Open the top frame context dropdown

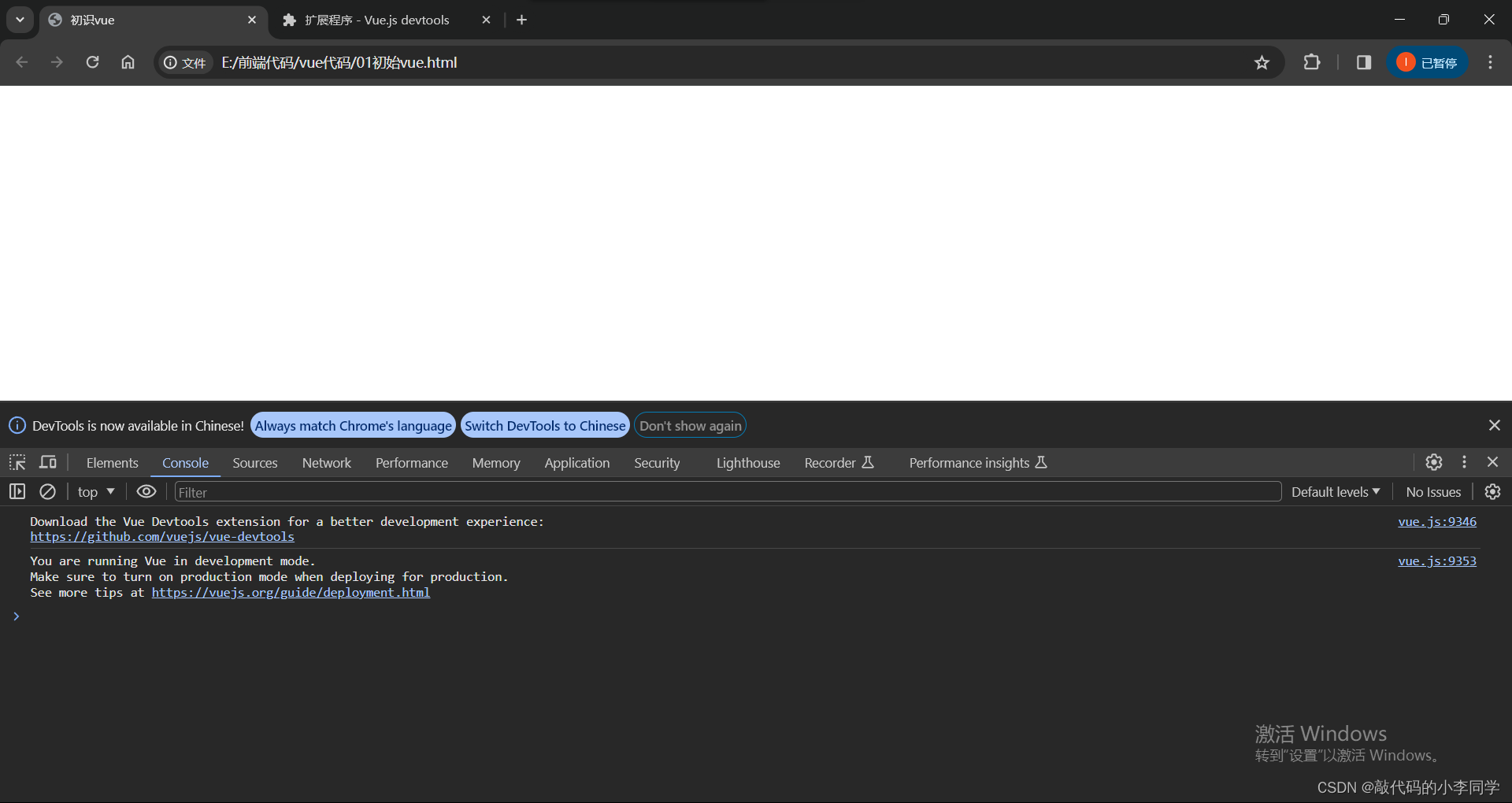tap(94, 491)
